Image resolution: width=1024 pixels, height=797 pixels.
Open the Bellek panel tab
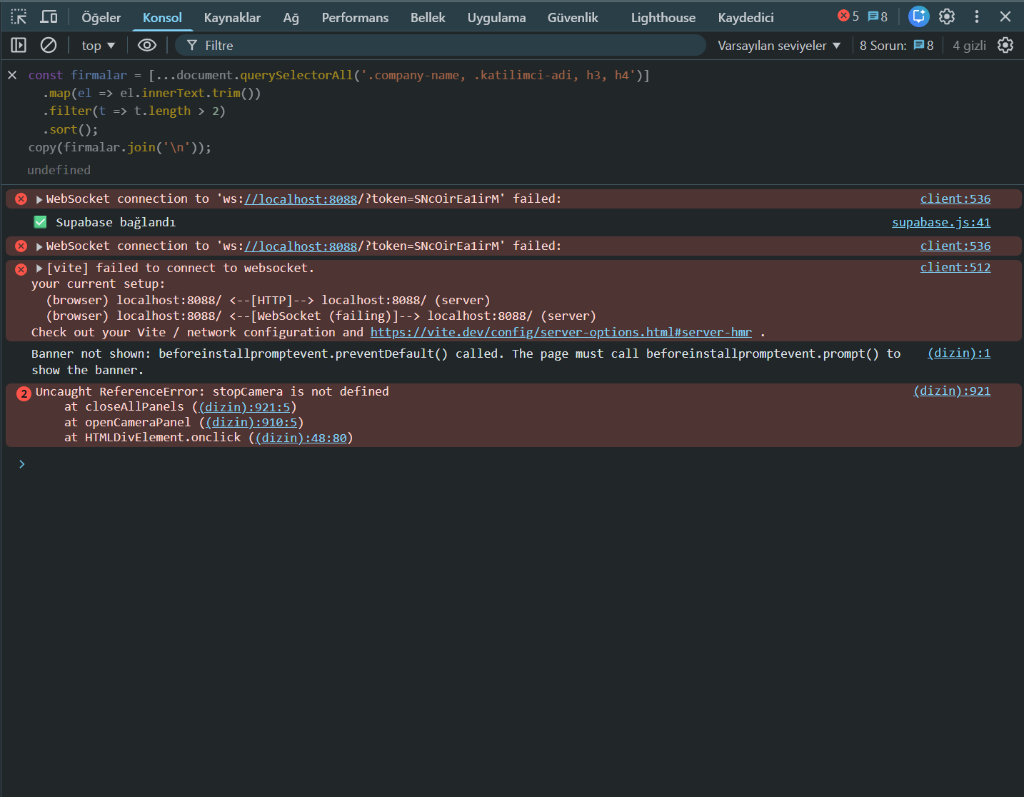[428, 18]
